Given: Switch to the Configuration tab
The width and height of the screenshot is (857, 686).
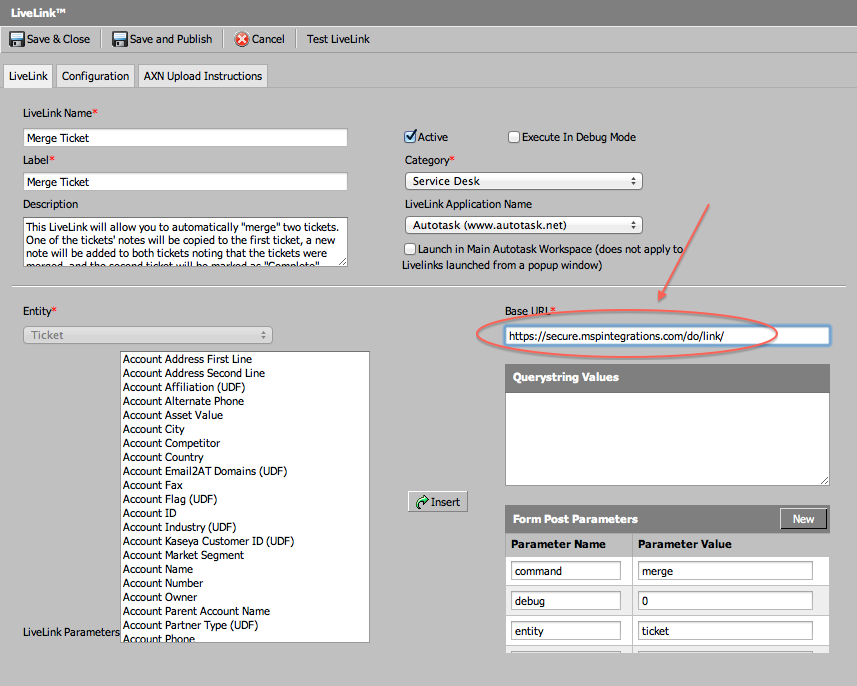Looking at the screenshot, I should pyautogui.click(x=95, y=76).
